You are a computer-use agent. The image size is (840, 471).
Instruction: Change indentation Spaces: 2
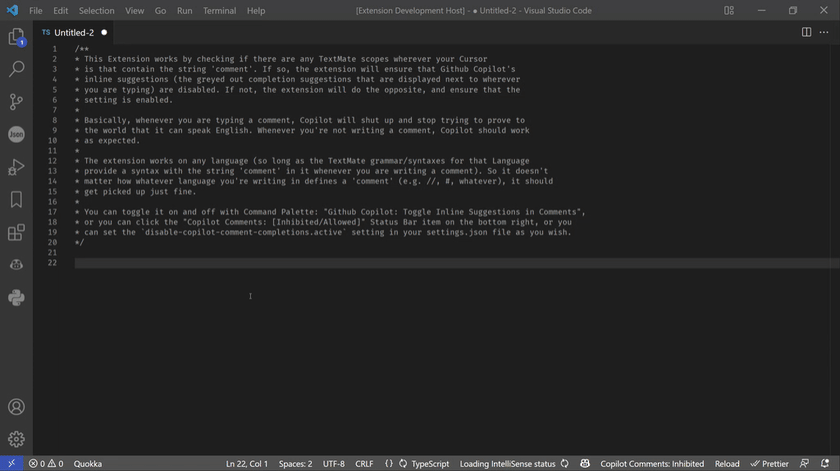click(x=295, y=463)
